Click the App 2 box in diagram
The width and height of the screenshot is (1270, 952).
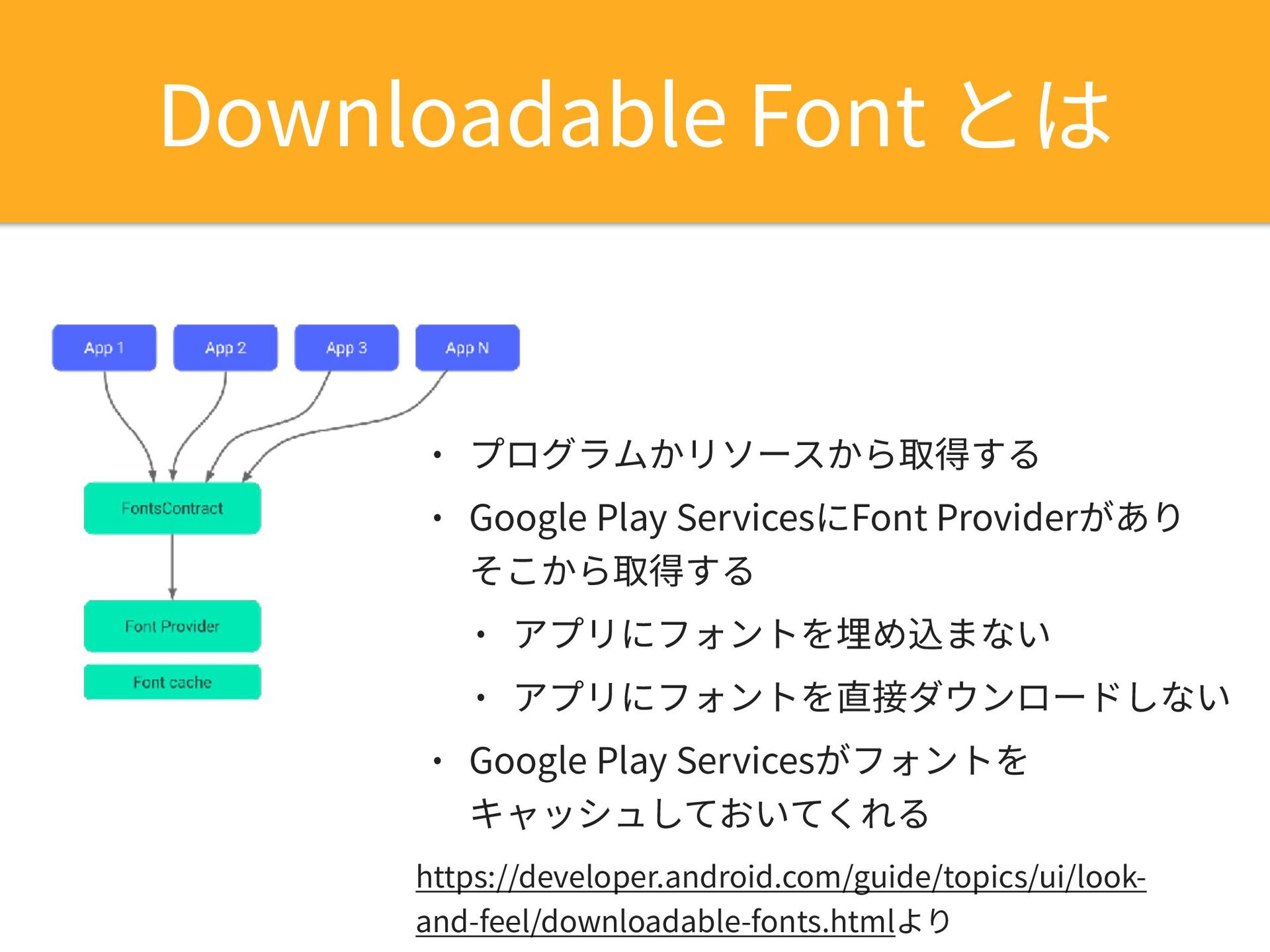coord(226,348)
